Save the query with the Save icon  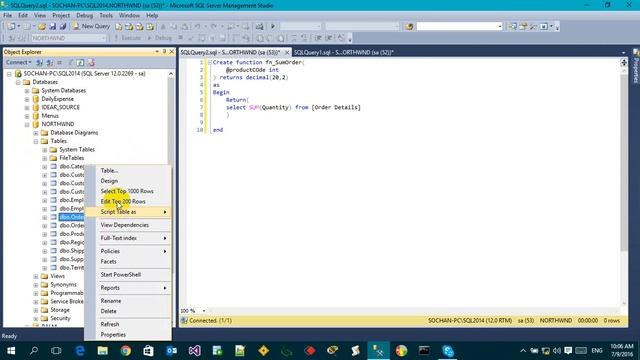click(52, 27)
